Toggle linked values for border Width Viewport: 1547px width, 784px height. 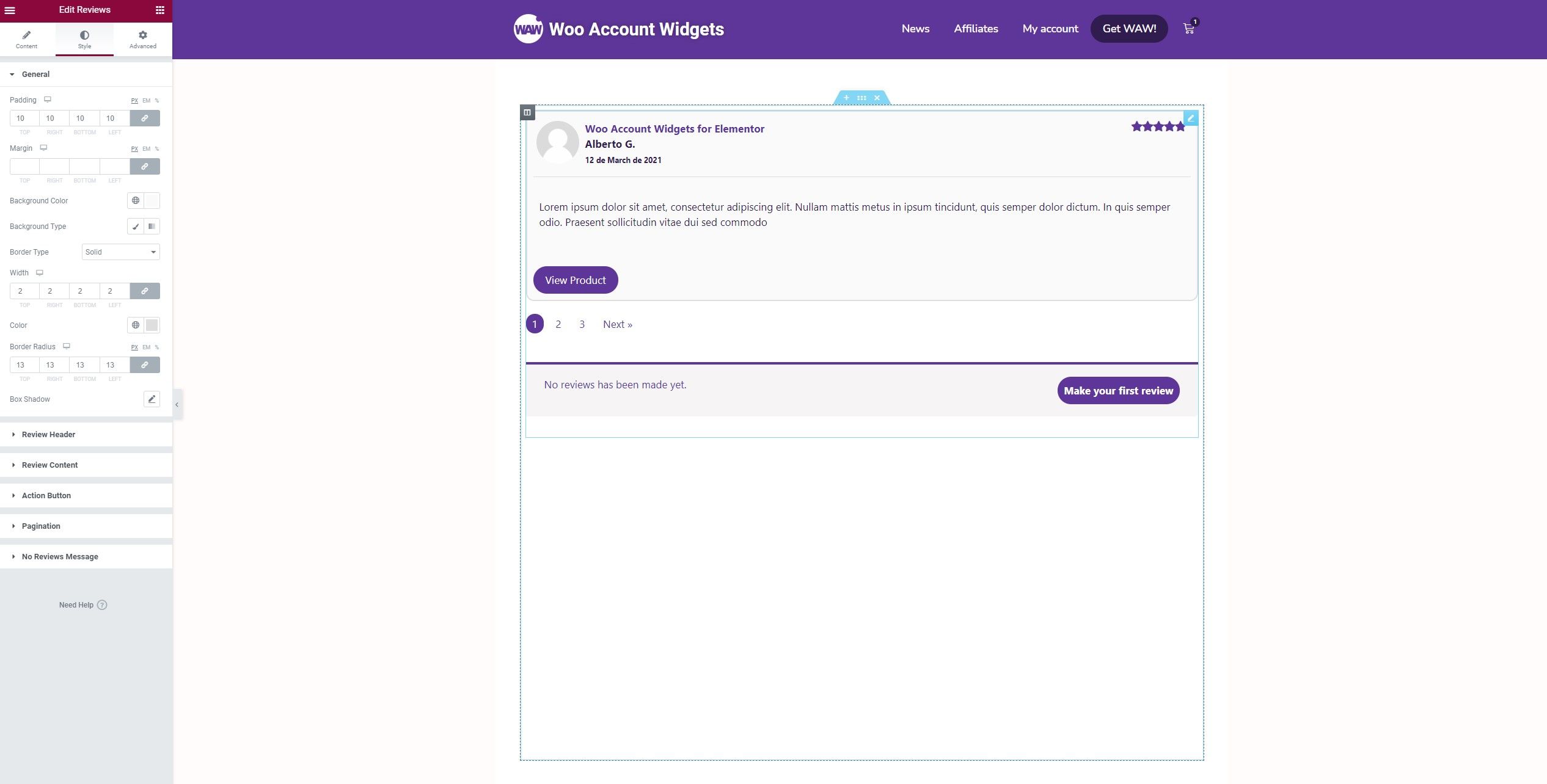tap(145, 291)
